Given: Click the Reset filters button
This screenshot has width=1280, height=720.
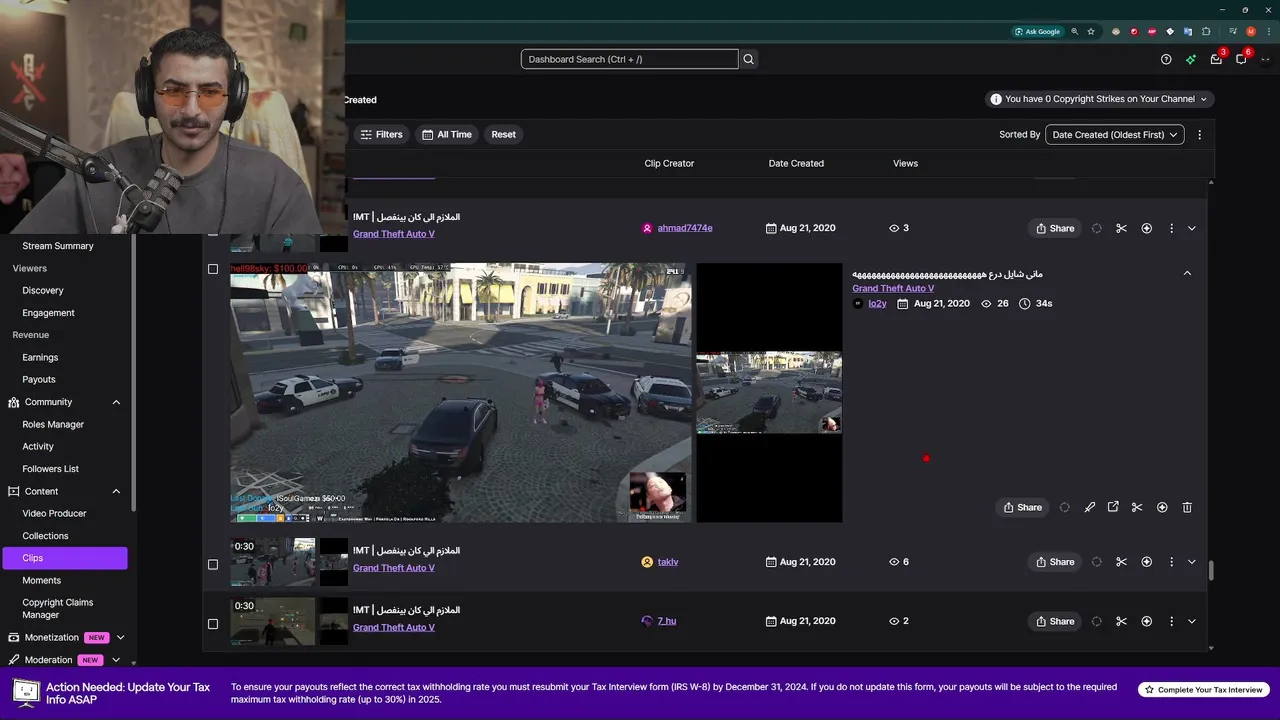Looking at the screenshot, I should pyautogui.click(x=504, y=134).
